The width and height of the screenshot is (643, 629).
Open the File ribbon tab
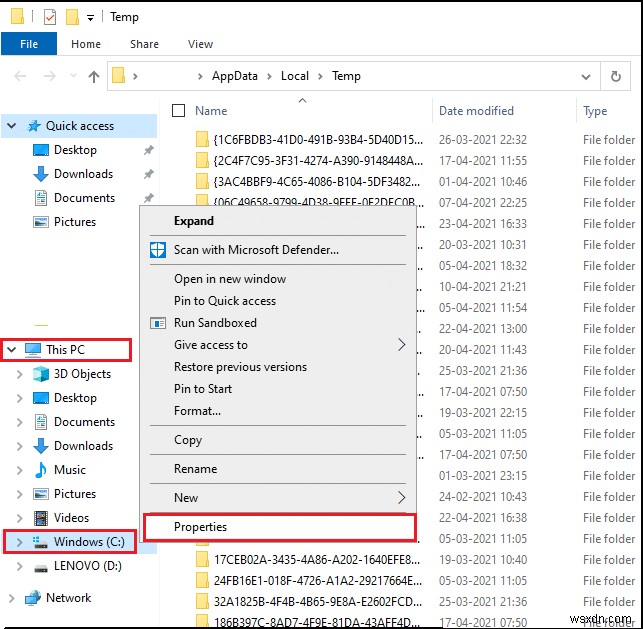(x=29, y=44)
